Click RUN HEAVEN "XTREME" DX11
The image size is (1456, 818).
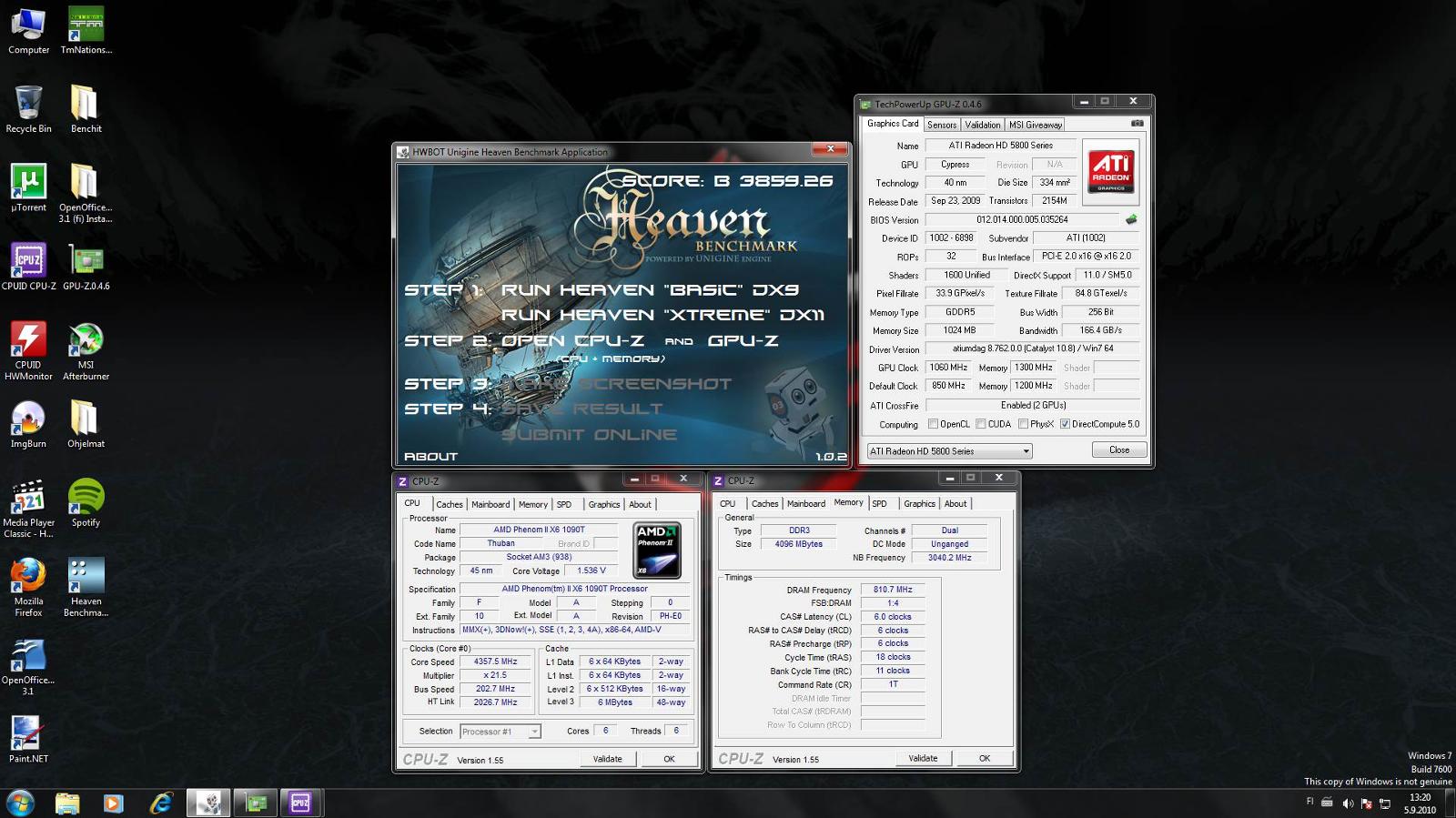pyautogui.click(x=662, y=315)
